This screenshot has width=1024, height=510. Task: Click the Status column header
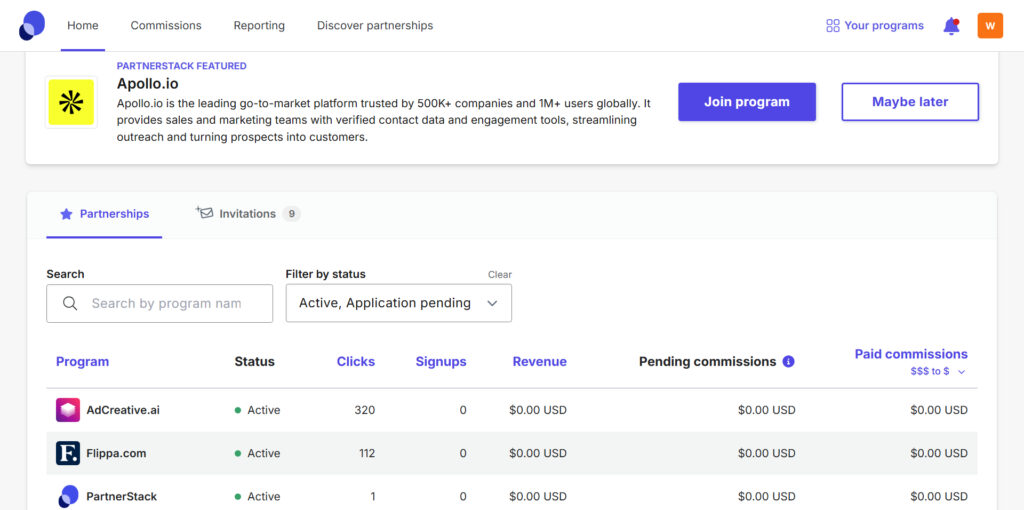click(255, 361)
